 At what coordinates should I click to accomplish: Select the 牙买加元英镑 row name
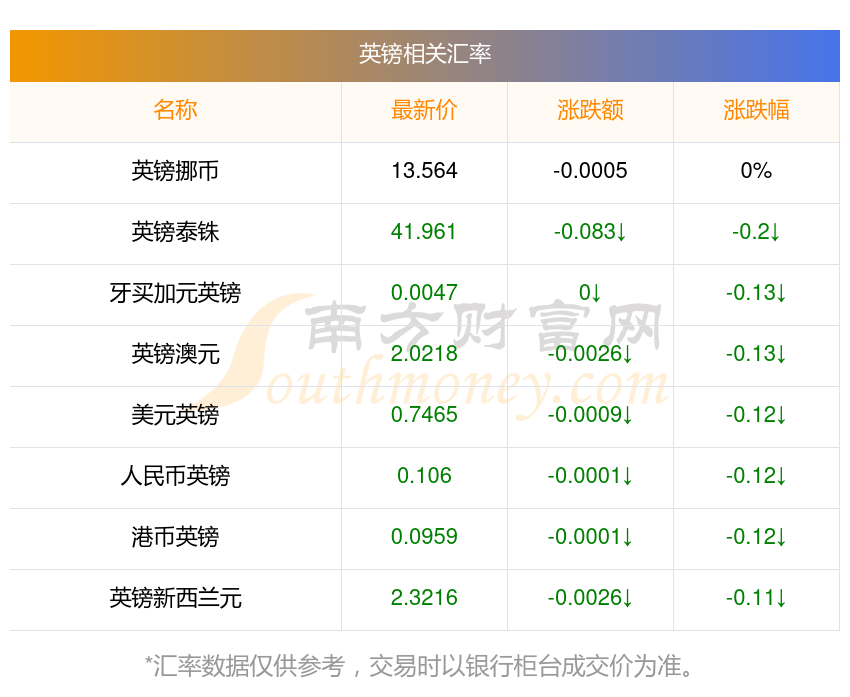(x=175, y=293)
